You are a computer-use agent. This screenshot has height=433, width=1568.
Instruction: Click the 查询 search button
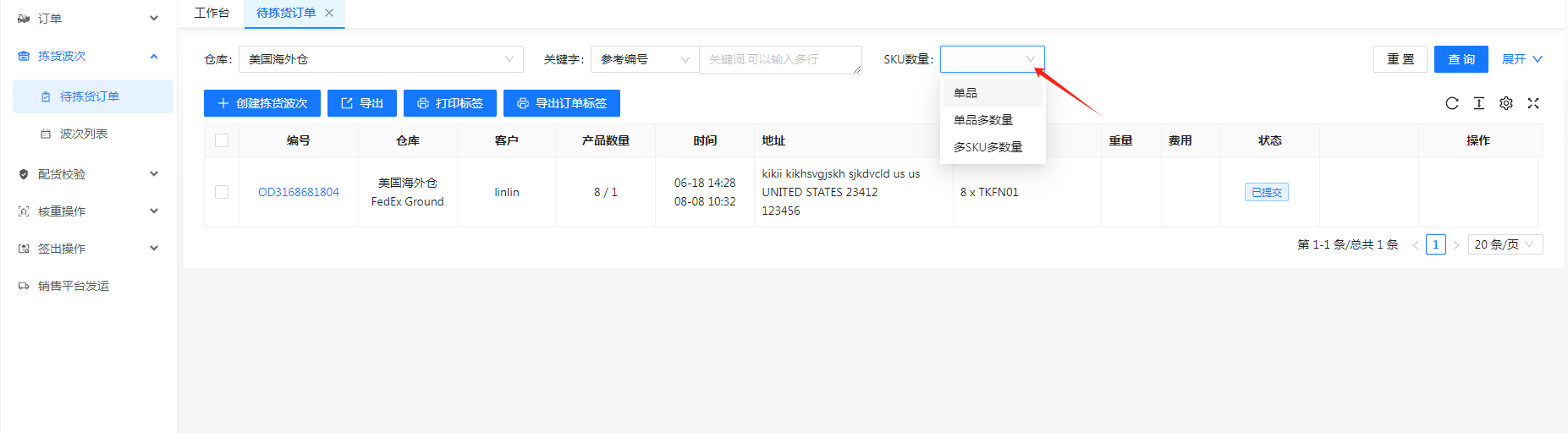pos(1461,59)
